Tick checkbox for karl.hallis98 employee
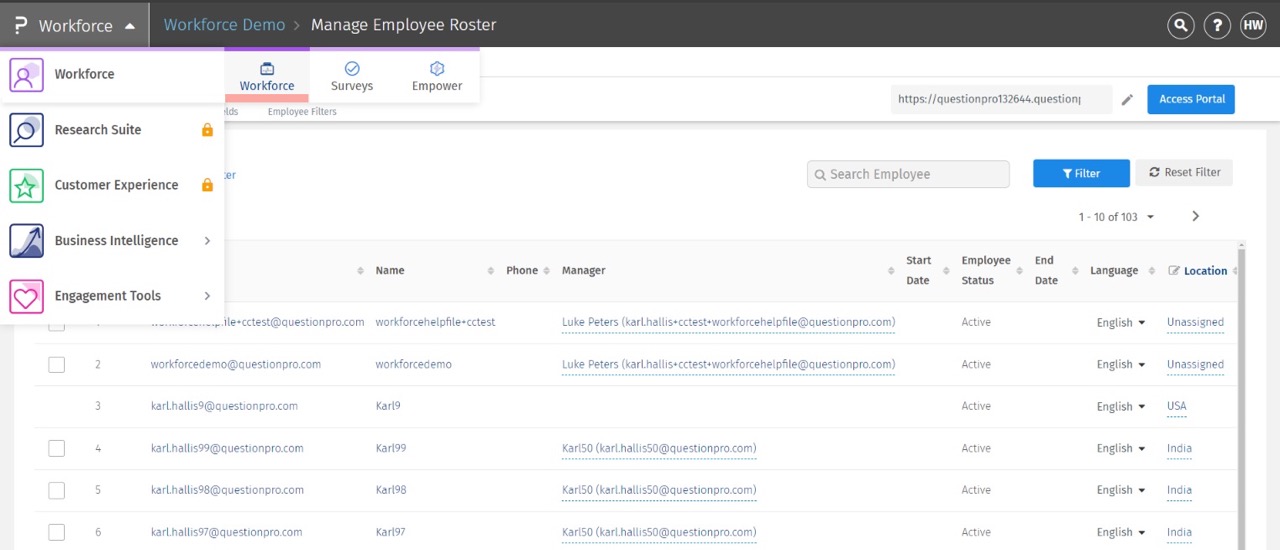Image resolution: width=1280 pixels, height=550 pixels. (x=57, y=491)
